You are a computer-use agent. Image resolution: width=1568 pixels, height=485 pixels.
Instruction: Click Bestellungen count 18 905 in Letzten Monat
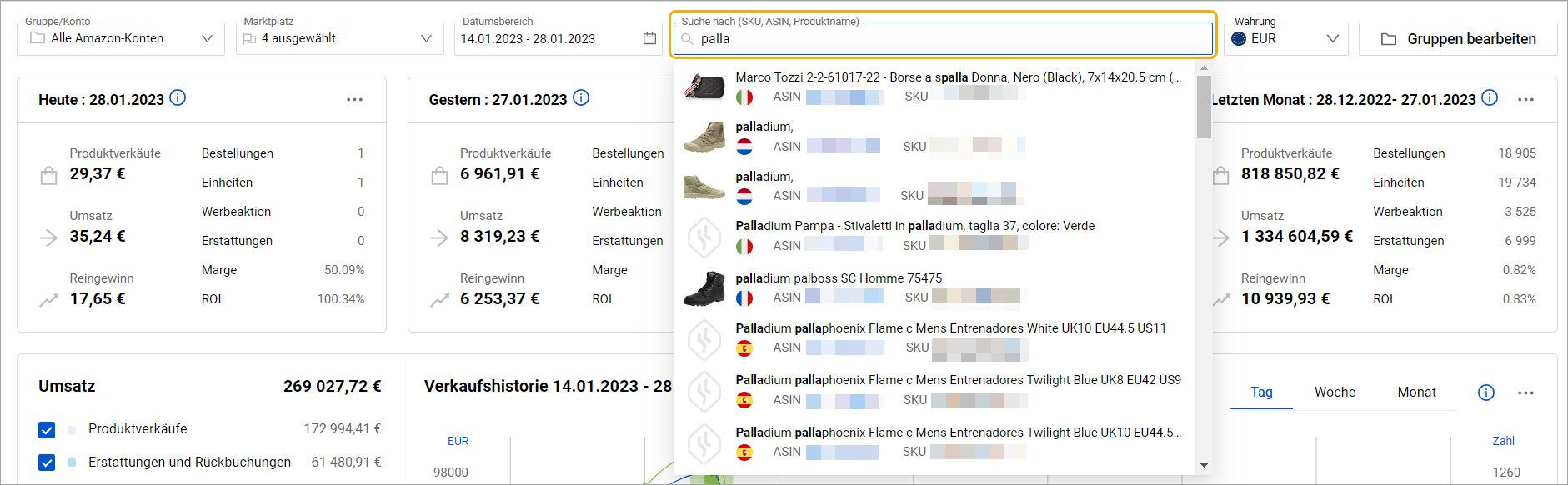[1517, 153]
